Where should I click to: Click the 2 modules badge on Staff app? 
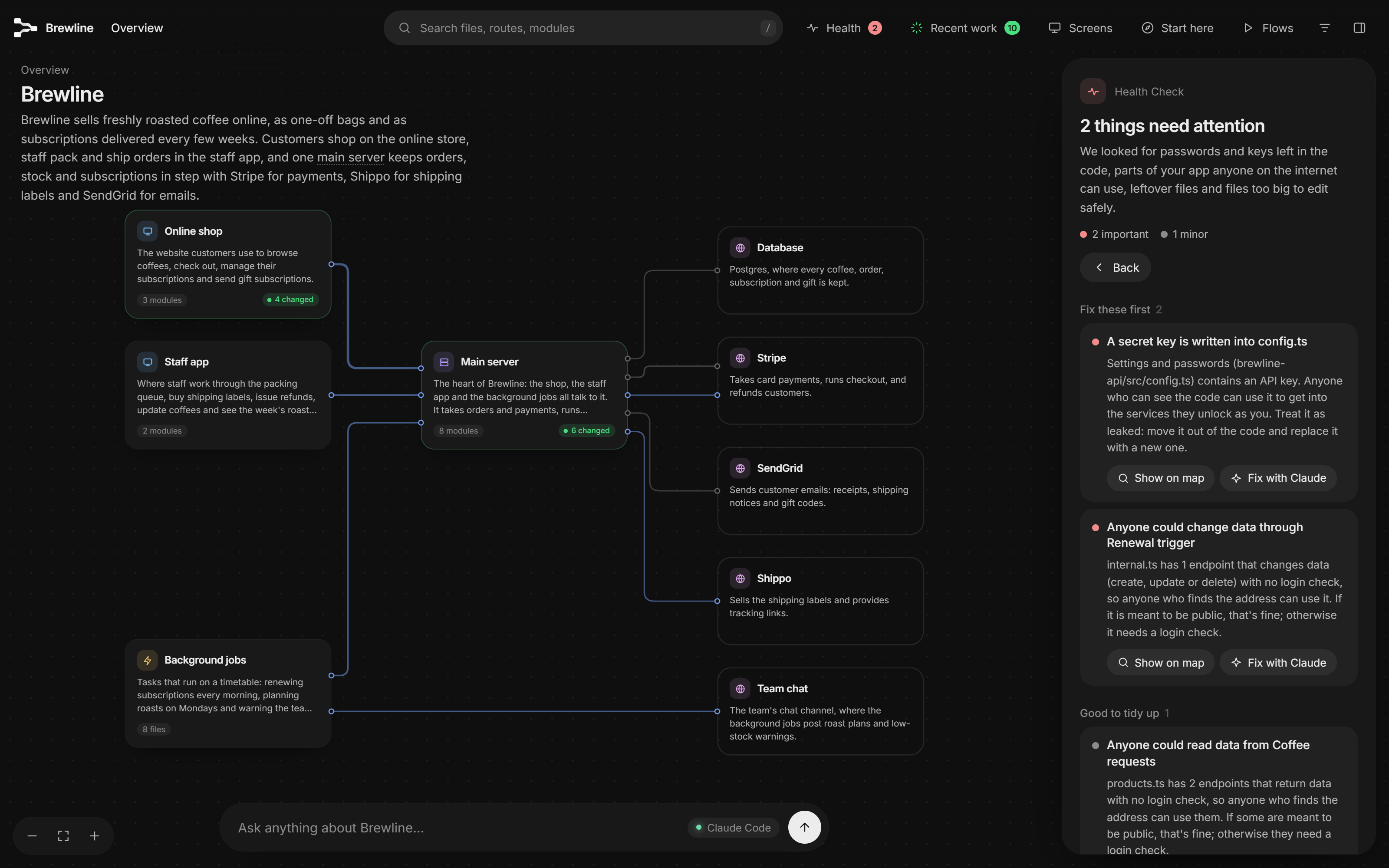click(162, 431)
